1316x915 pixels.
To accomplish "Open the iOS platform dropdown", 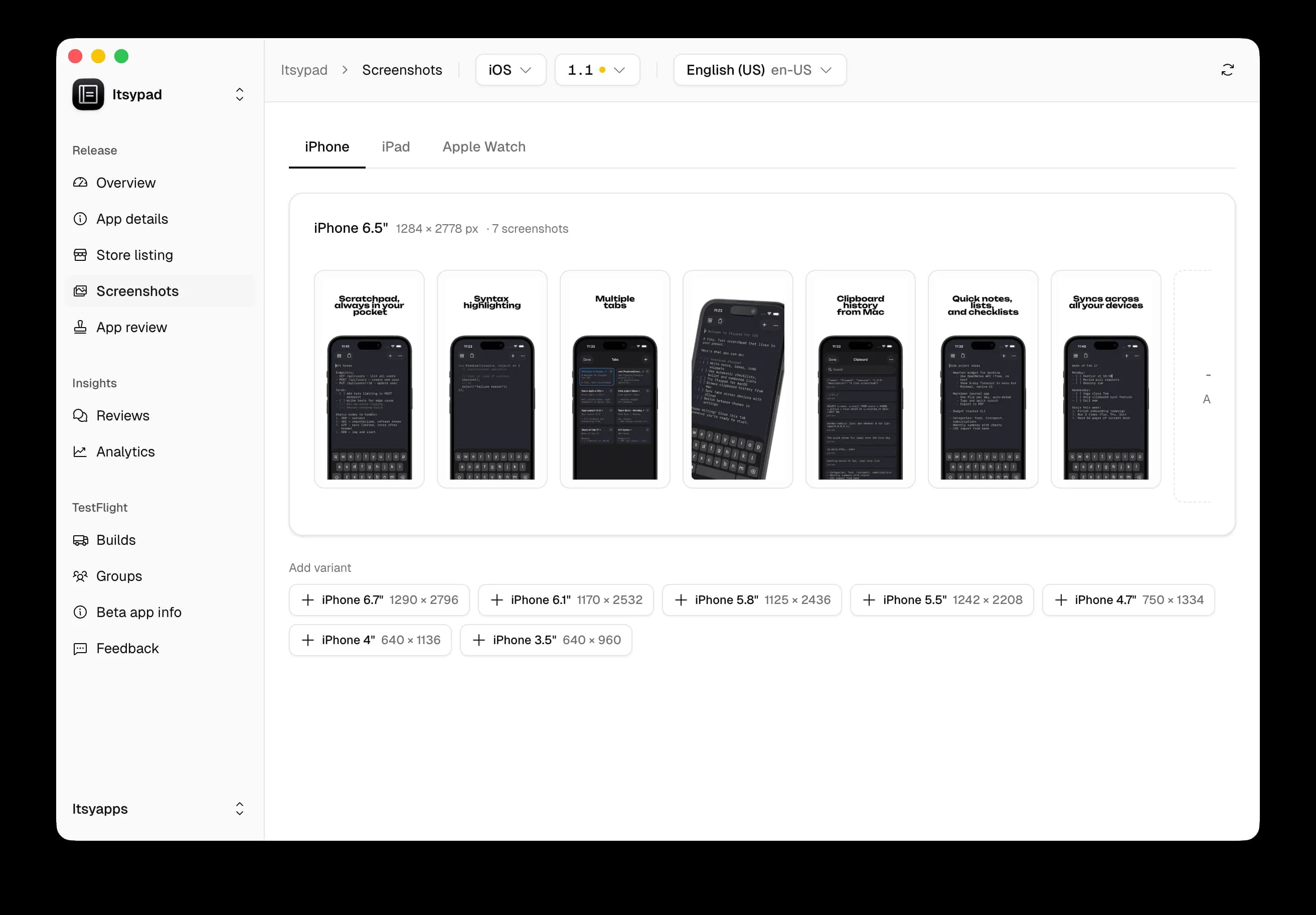I will click(x=510, y=69).
